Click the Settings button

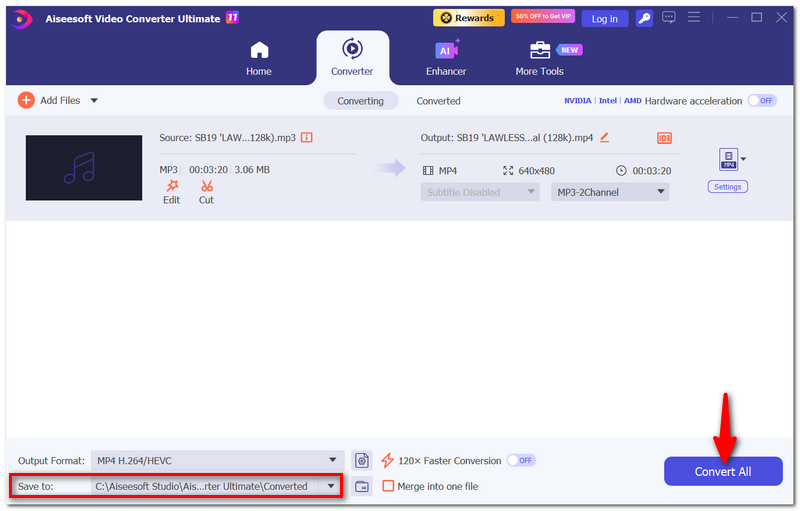pyautogui.click(x=728, y=187)
